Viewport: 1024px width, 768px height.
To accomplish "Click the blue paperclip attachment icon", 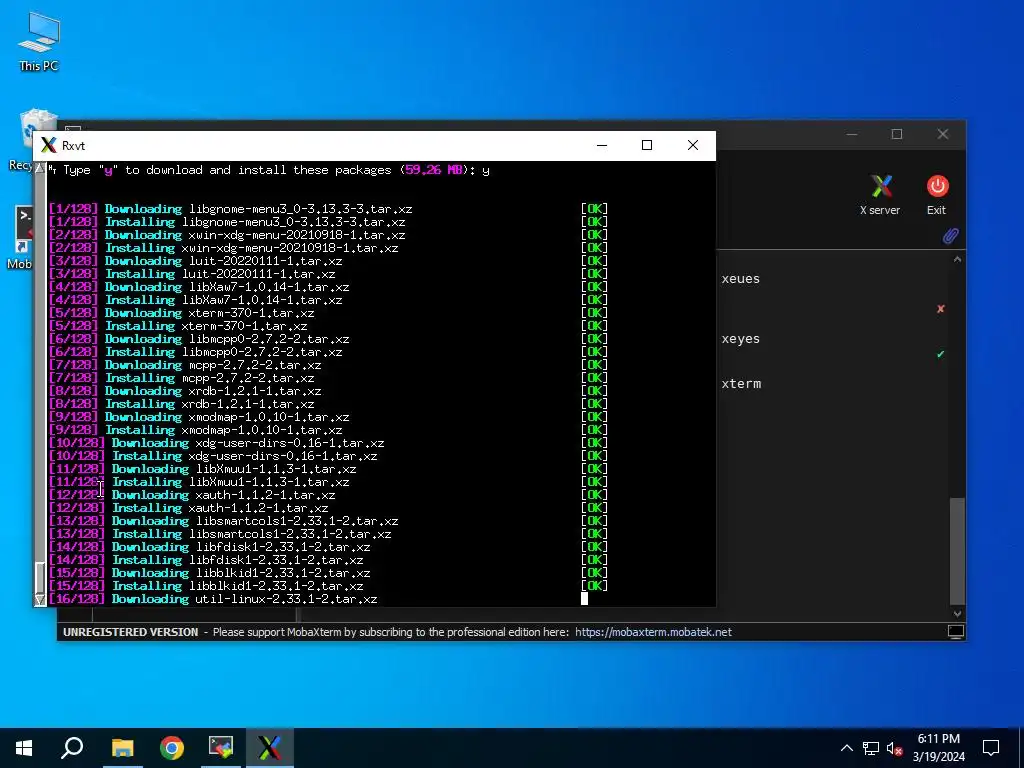I will (950, 236).
